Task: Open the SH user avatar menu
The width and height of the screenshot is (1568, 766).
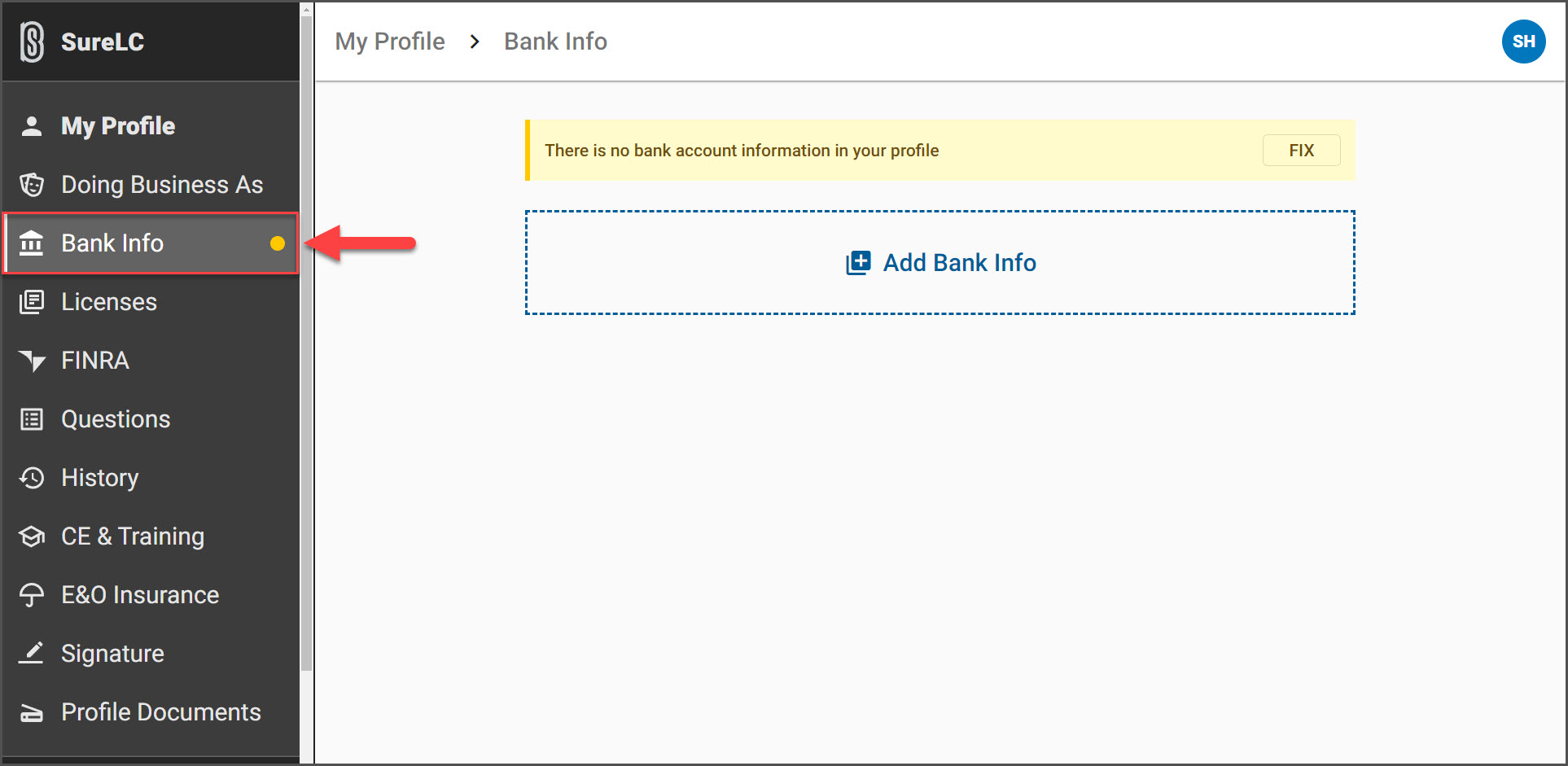Action: [x=1523, y=42]
